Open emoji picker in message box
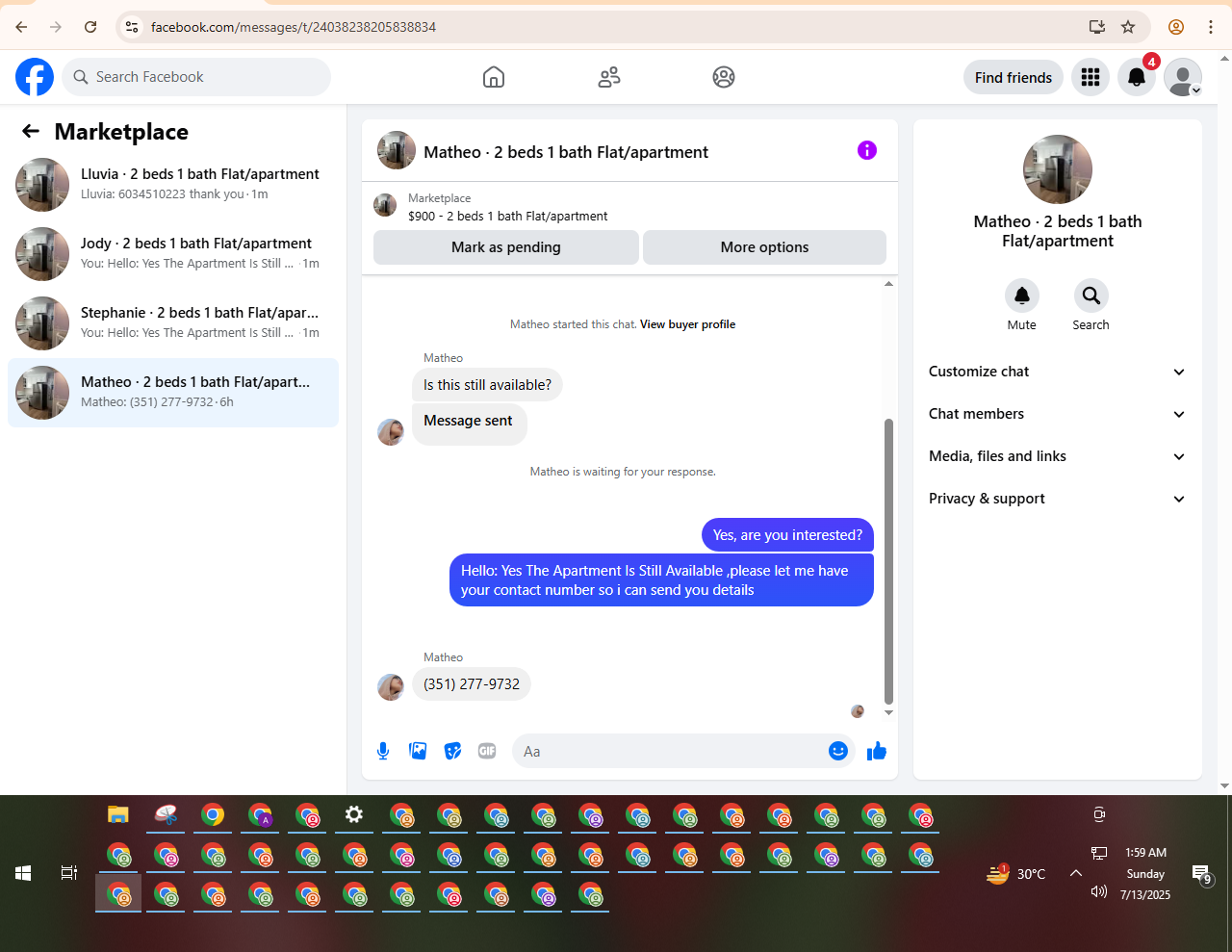 pyautogui.click(x=838, y=751)
